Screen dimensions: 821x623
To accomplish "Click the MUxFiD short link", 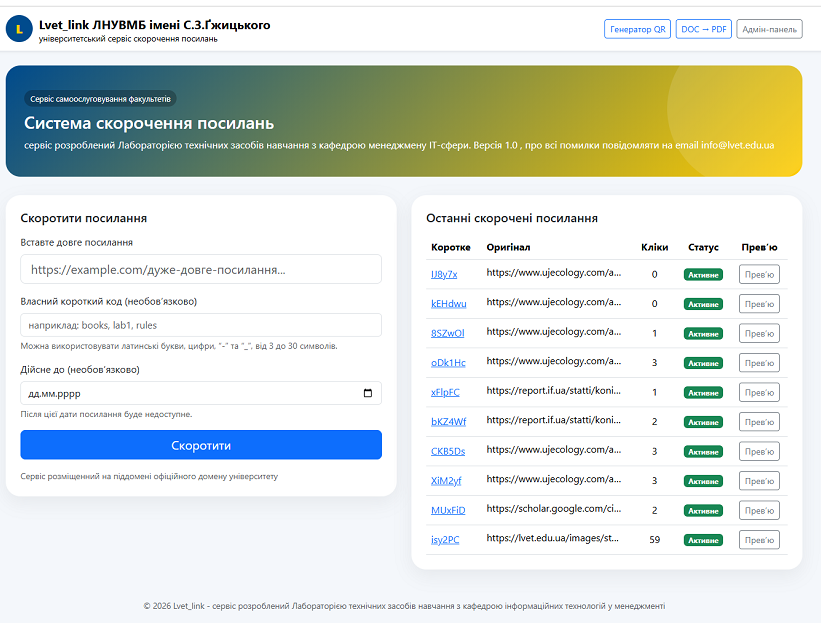I will [x=448, y=510].
